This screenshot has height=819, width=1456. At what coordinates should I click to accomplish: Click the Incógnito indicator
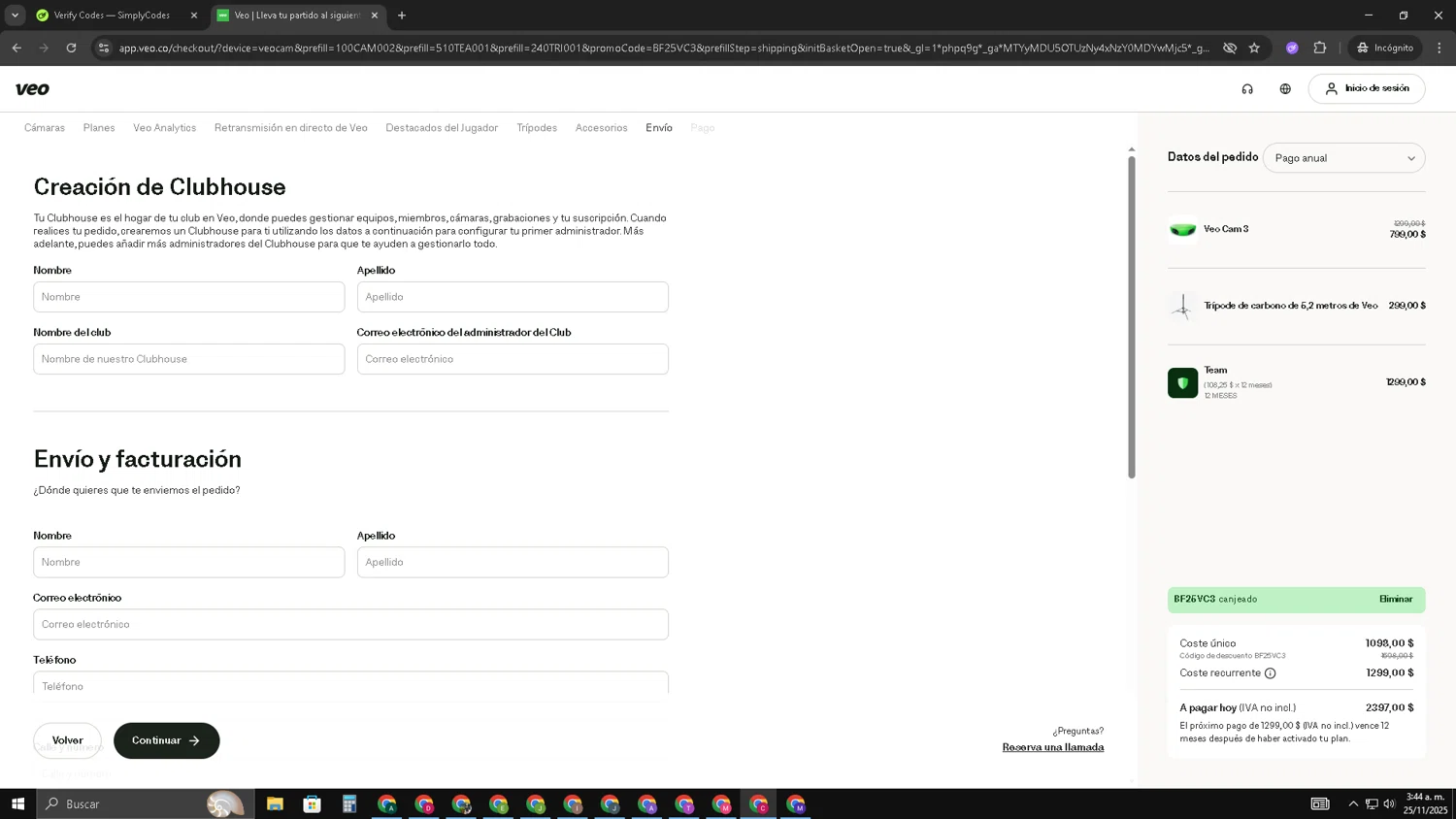click(x=1385, y=48)
